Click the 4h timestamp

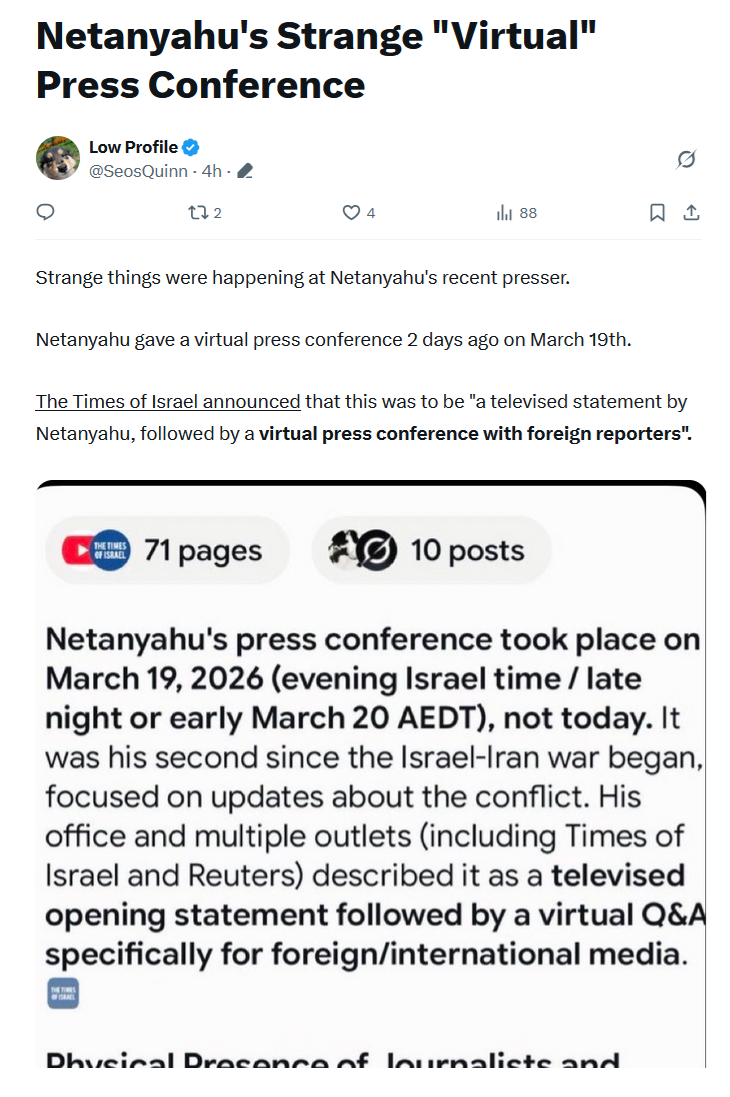(x=211, y=171)
